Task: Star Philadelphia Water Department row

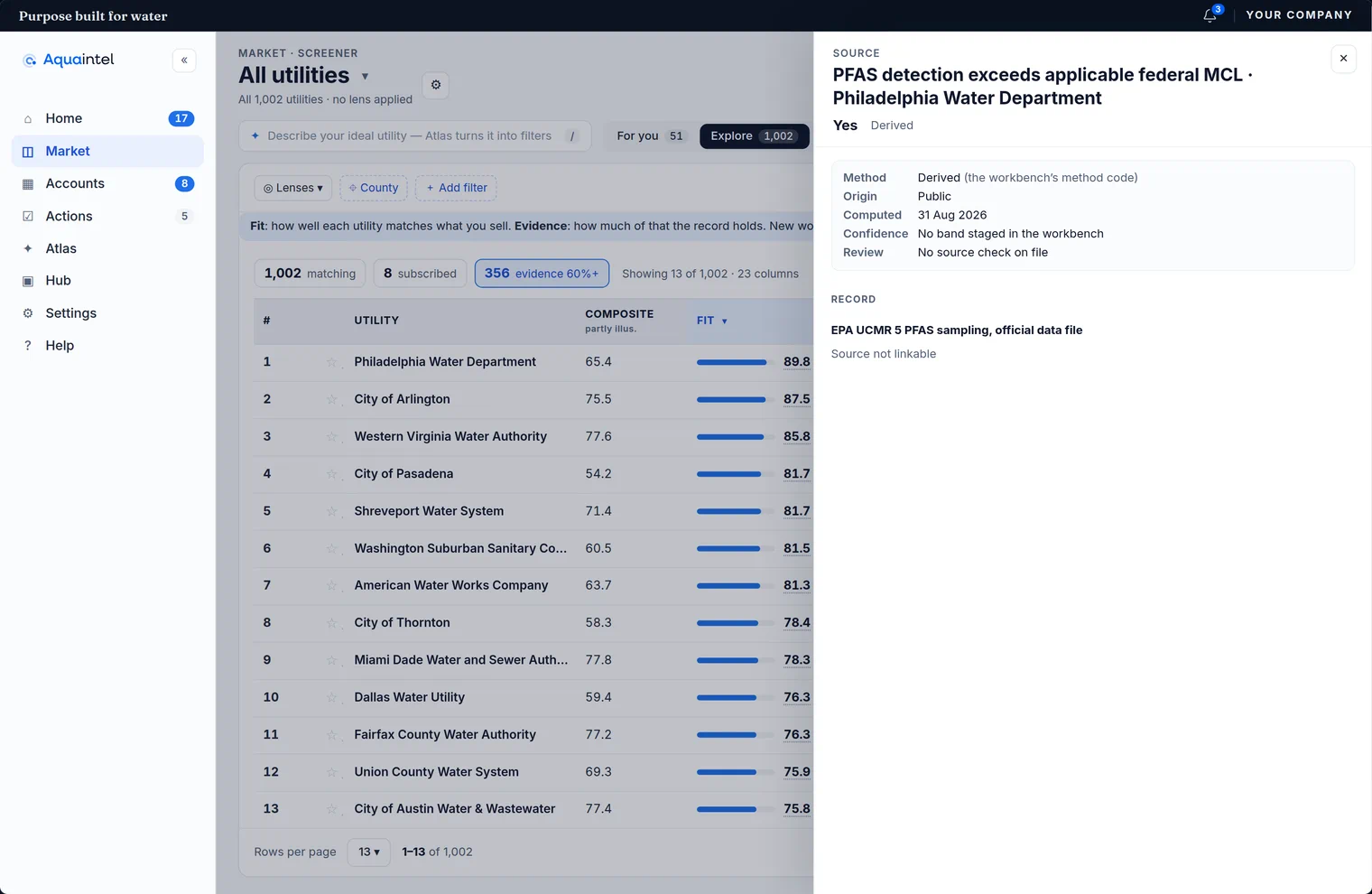Action: click(x=331, y=362)
